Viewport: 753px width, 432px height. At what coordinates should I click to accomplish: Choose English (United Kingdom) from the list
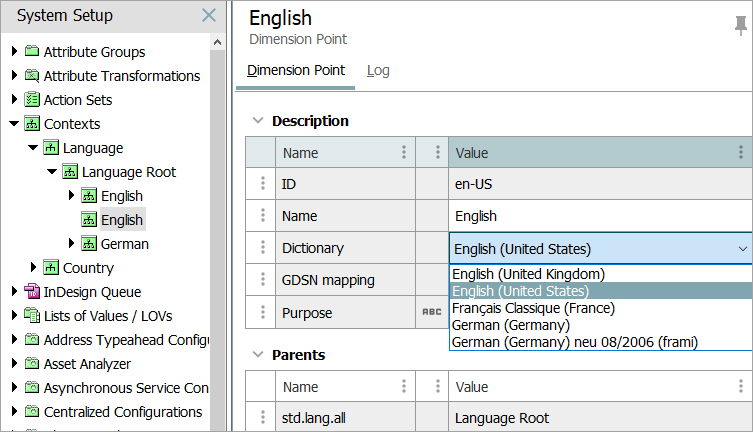coord(528,274)
